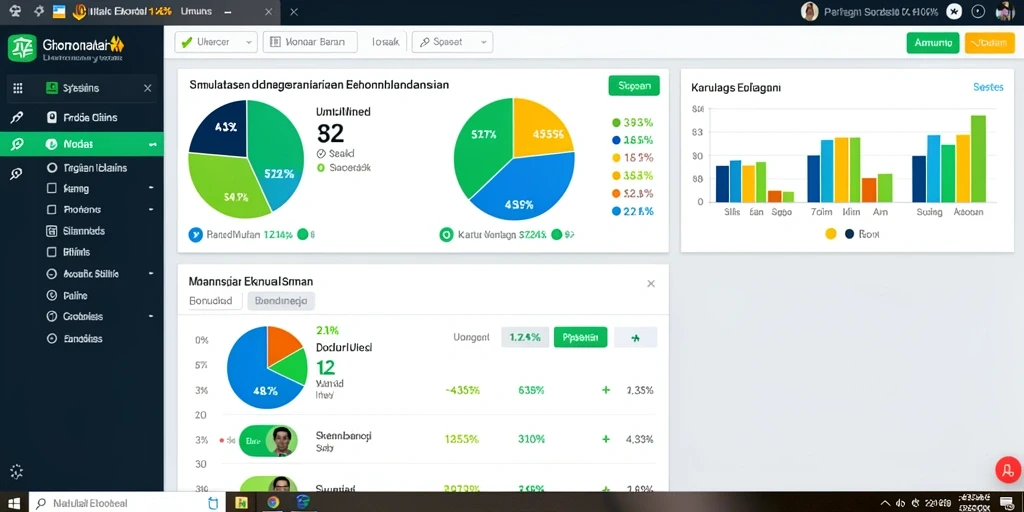Expand the Kanng sidebar item arrow
Viewport: 1024px width, 512px height.
point(152,189)
